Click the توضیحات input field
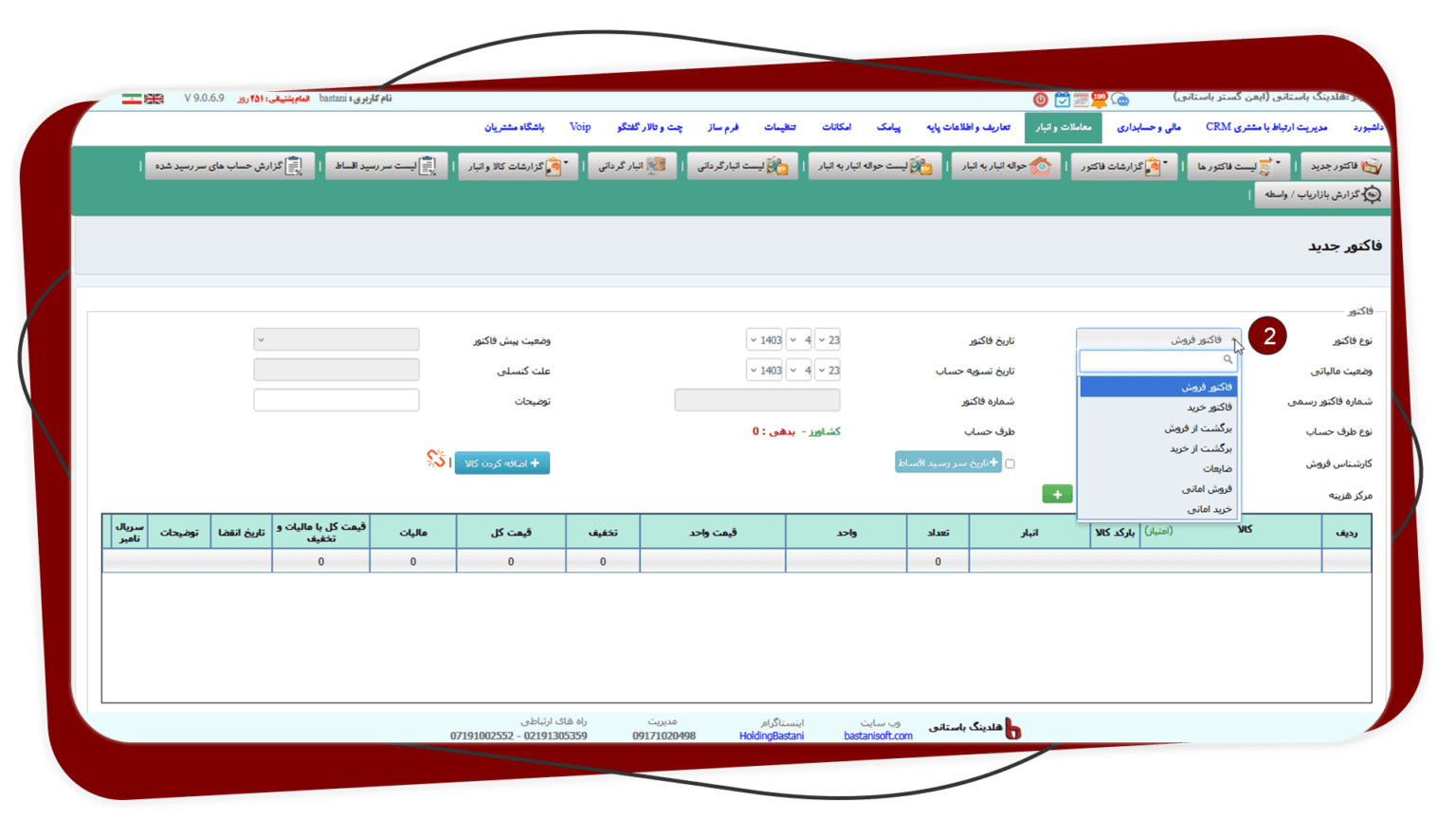 pos(337,400)
